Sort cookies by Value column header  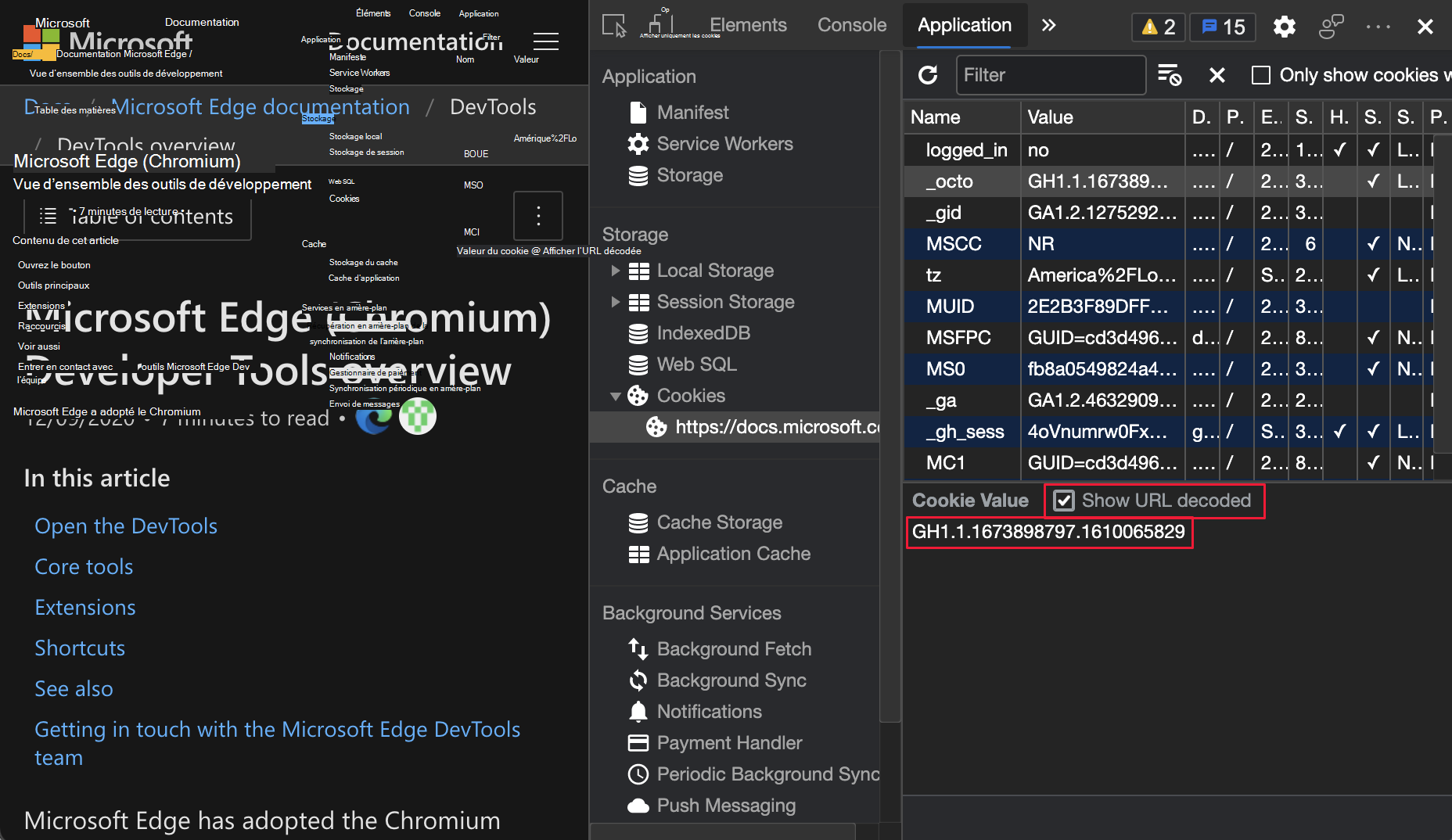tap(1103, 117)
